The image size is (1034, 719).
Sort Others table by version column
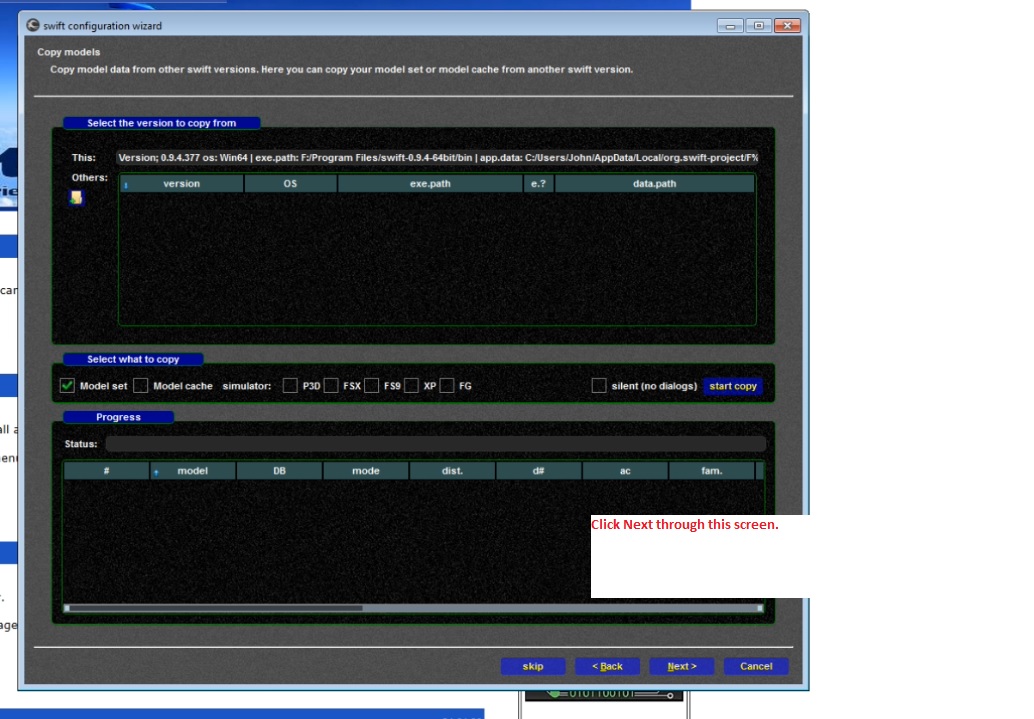pos(181,183)
